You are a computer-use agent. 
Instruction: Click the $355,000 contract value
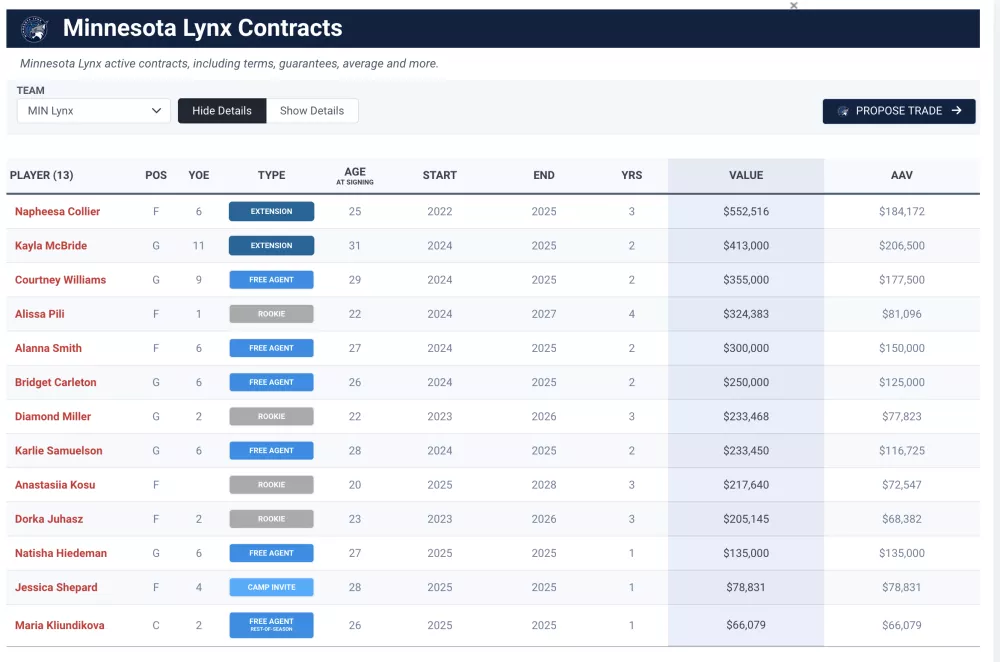[x=746, y=280]
